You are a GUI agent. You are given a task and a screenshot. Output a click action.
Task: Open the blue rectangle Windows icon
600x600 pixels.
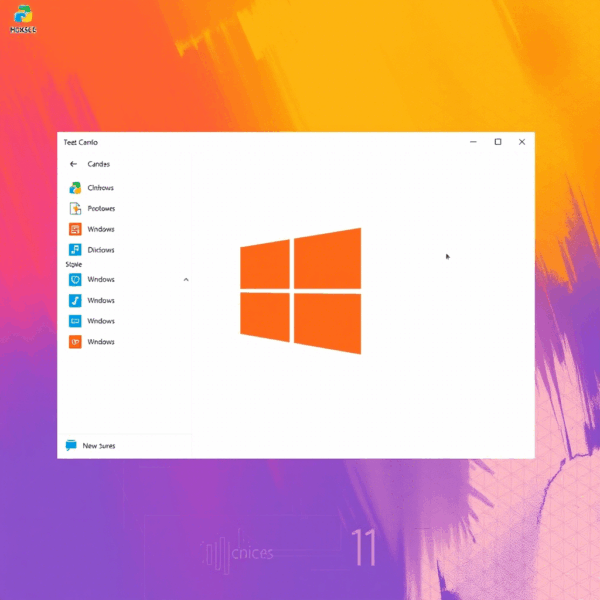point(75,321)
